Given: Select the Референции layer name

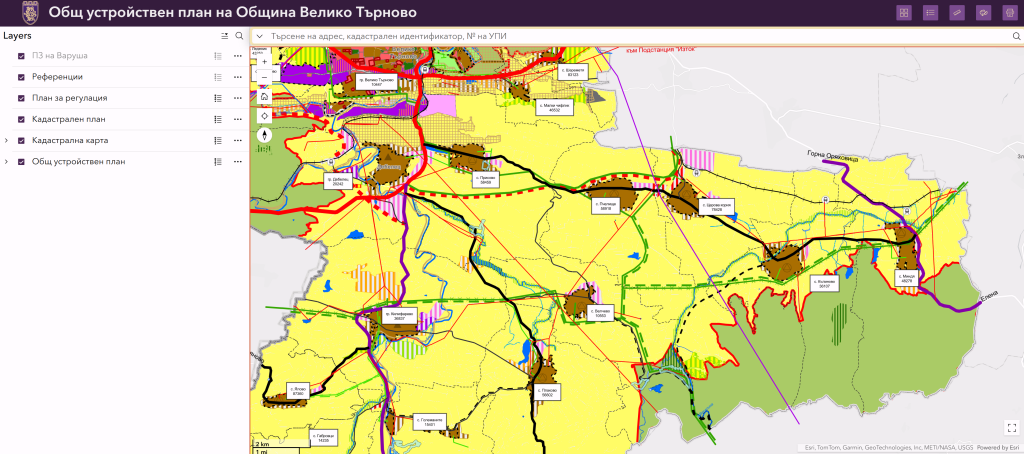Looking at the screenshot, I should 57,77.
